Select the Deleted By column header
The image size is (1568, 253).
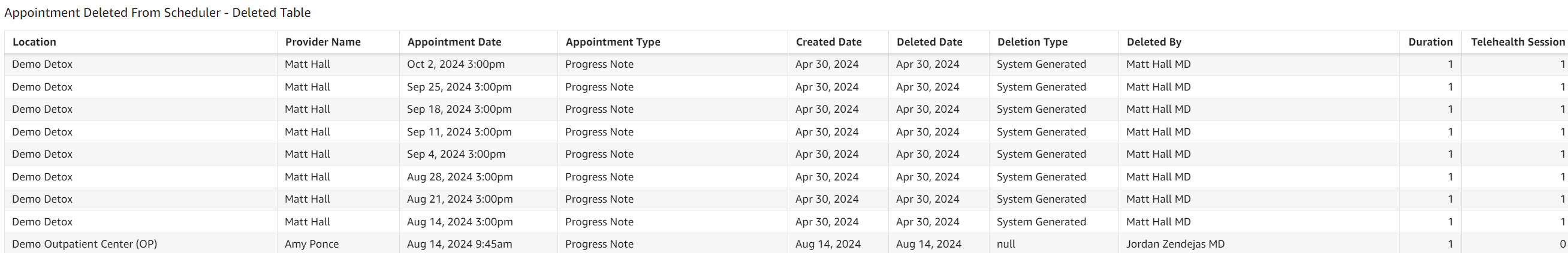[1153, 42]
